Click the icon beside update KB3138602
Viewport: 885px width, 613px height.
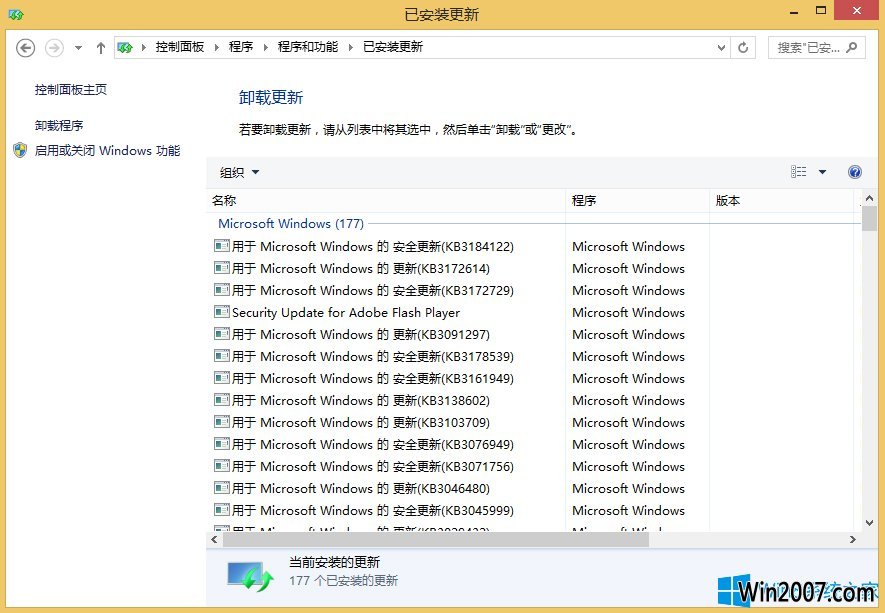pos(222,400)
